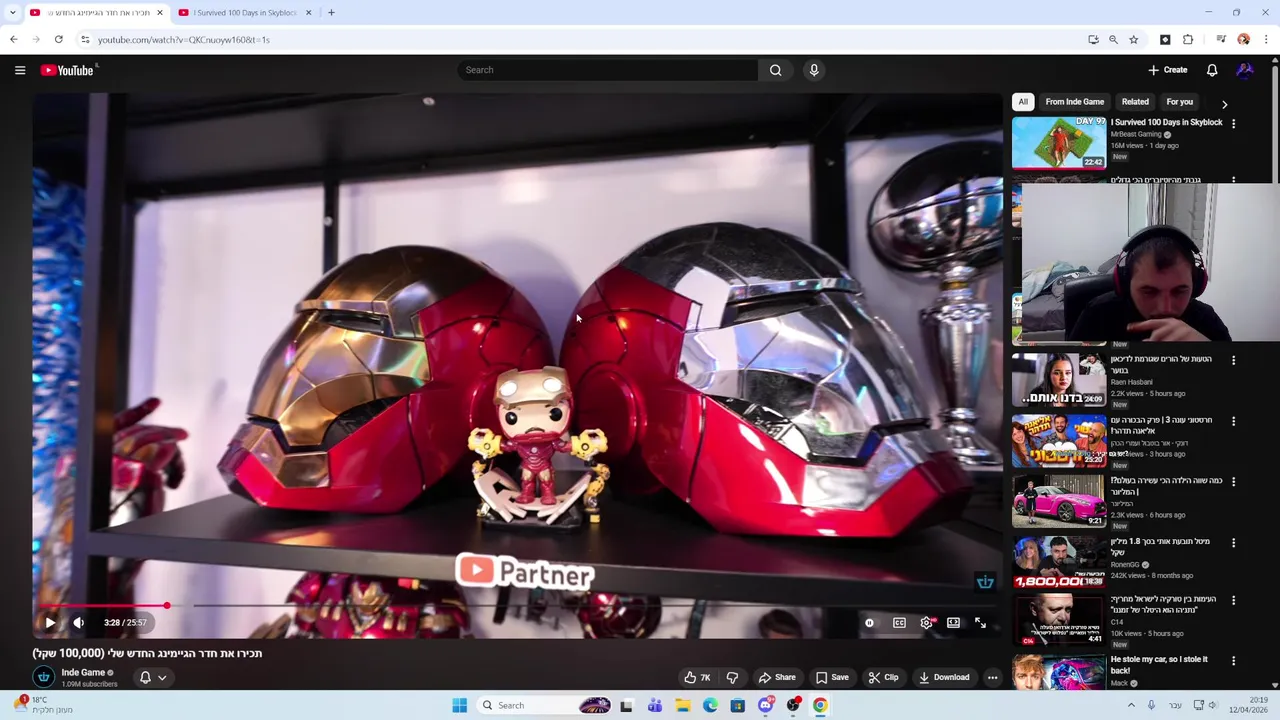The image size is (1280, 720).
Task: Open options for the pink car video
Action: pyautogui.click(x=1233, y=482)
